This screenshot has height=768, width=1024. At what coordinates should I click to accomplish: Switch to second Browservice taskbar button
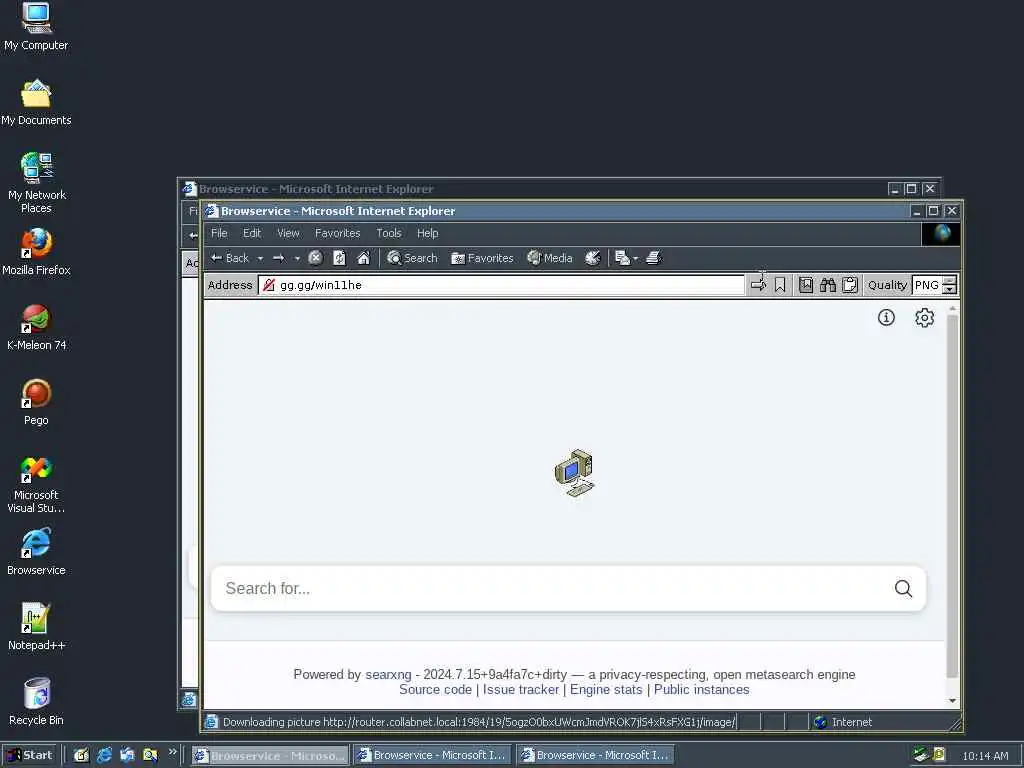click(x=432, y=755)
